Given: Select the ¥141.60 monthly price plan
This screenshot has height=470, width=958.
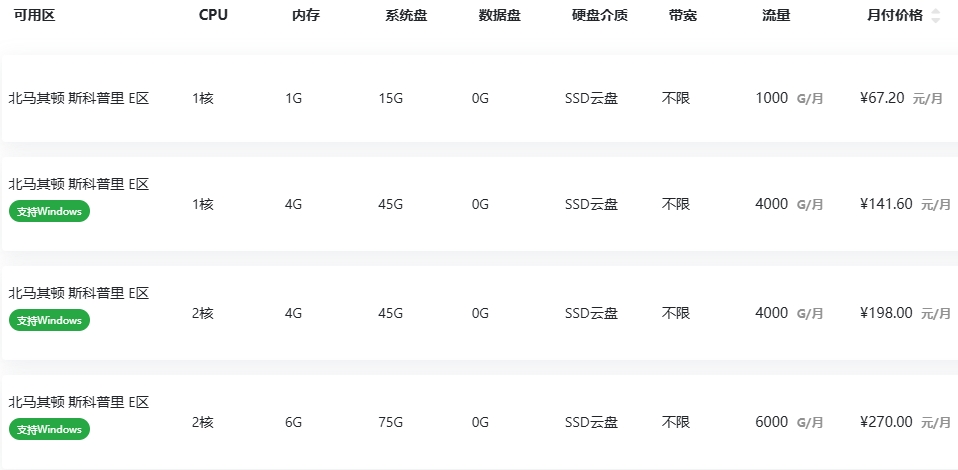Looking at the screenshot, I should coord(886,204).
